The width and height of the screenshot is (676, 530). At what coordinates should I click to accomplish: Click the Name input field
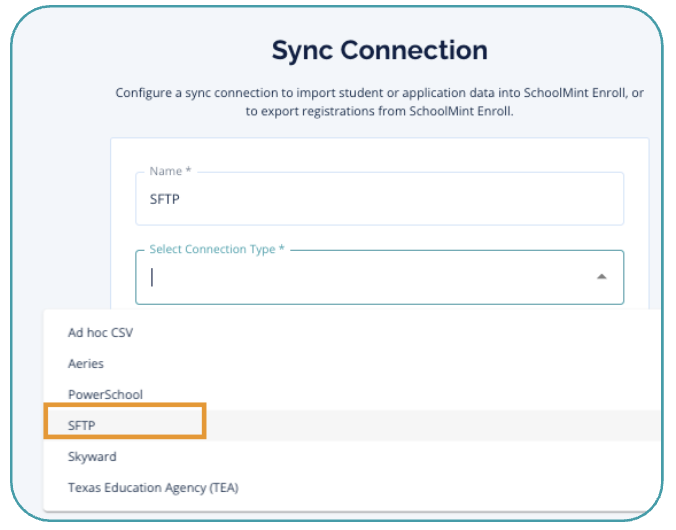tap(380, 199)
